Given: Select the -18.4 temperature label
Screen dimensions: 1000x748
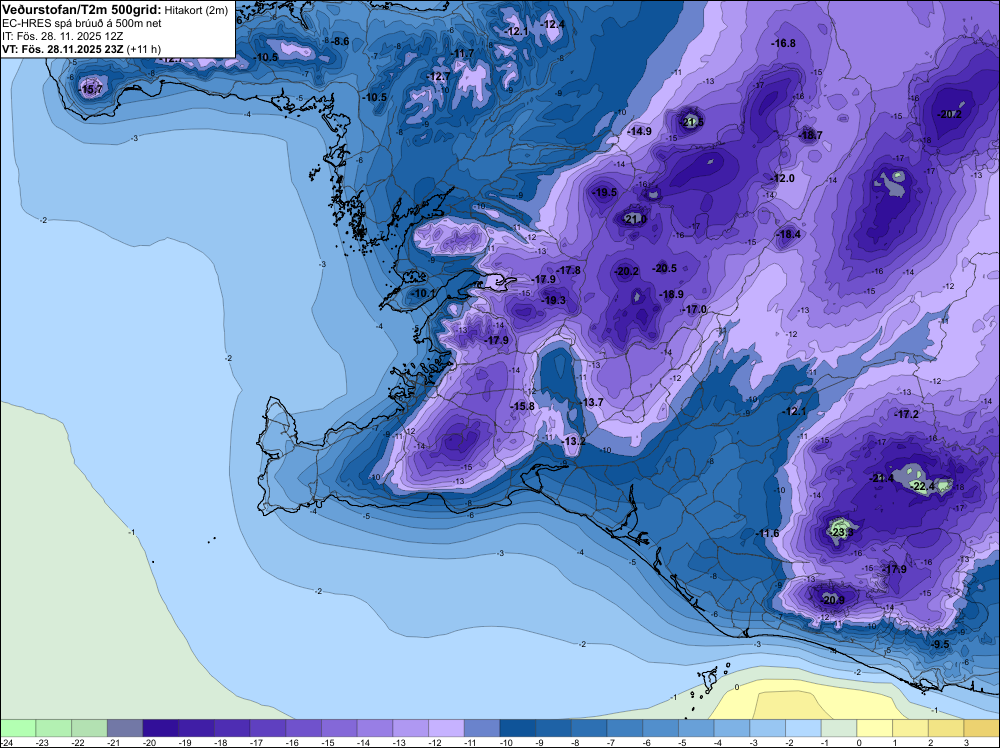Looking at the screenshot, I should 788,235.
